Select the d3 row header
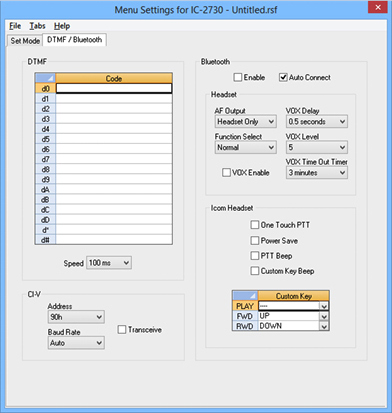This screenshot has height=413, width=392. pos(45,119)
